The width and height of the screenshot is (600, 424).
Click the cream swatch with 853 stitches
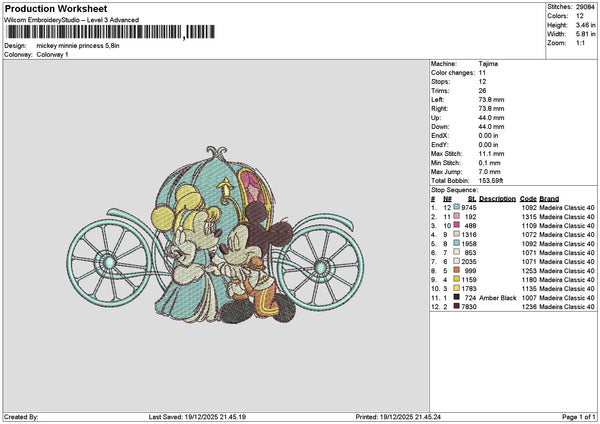tap(456, 253)
